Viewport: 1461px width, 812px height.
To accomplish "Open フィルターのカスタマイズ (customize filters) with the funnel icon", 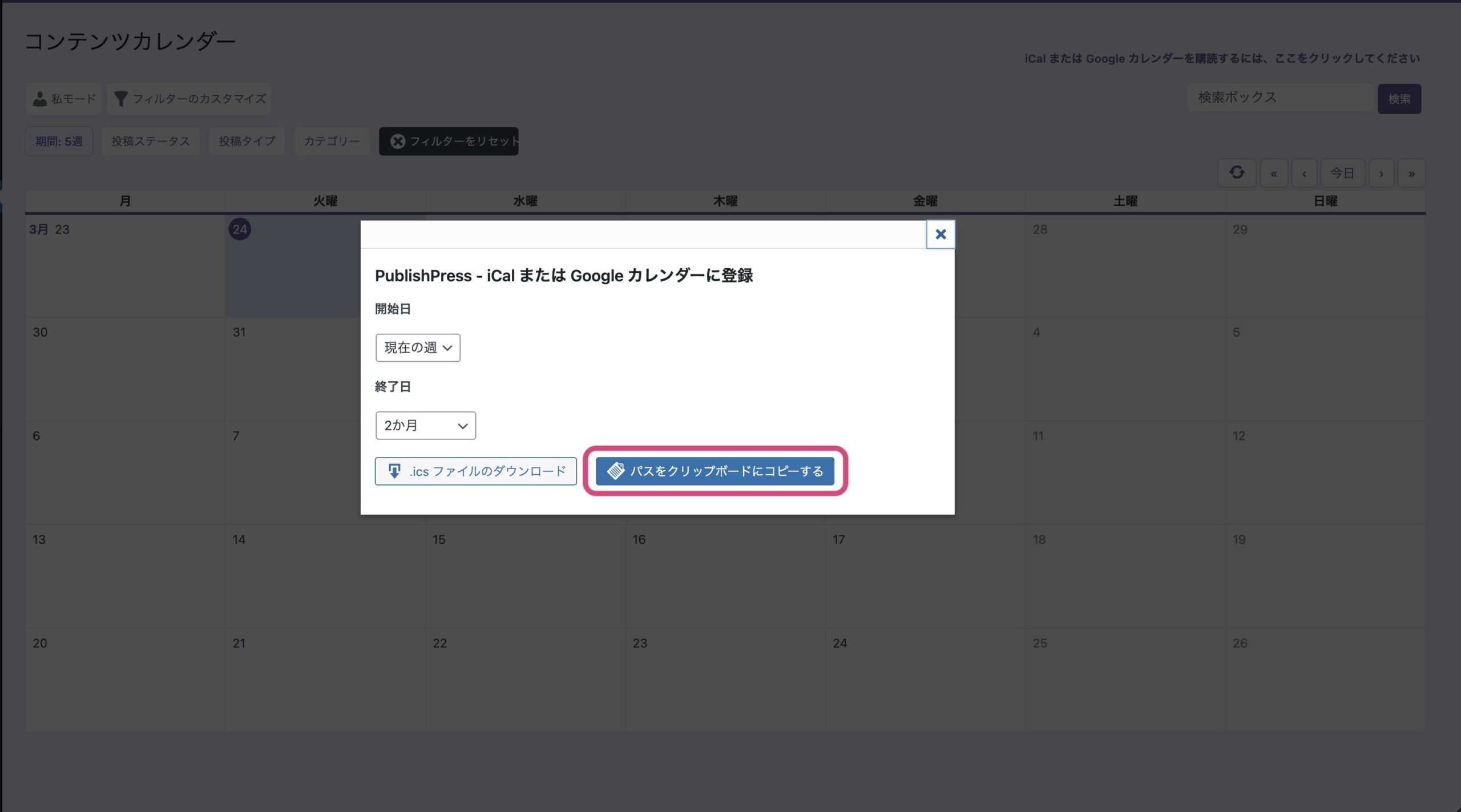I will click(189, 99).
